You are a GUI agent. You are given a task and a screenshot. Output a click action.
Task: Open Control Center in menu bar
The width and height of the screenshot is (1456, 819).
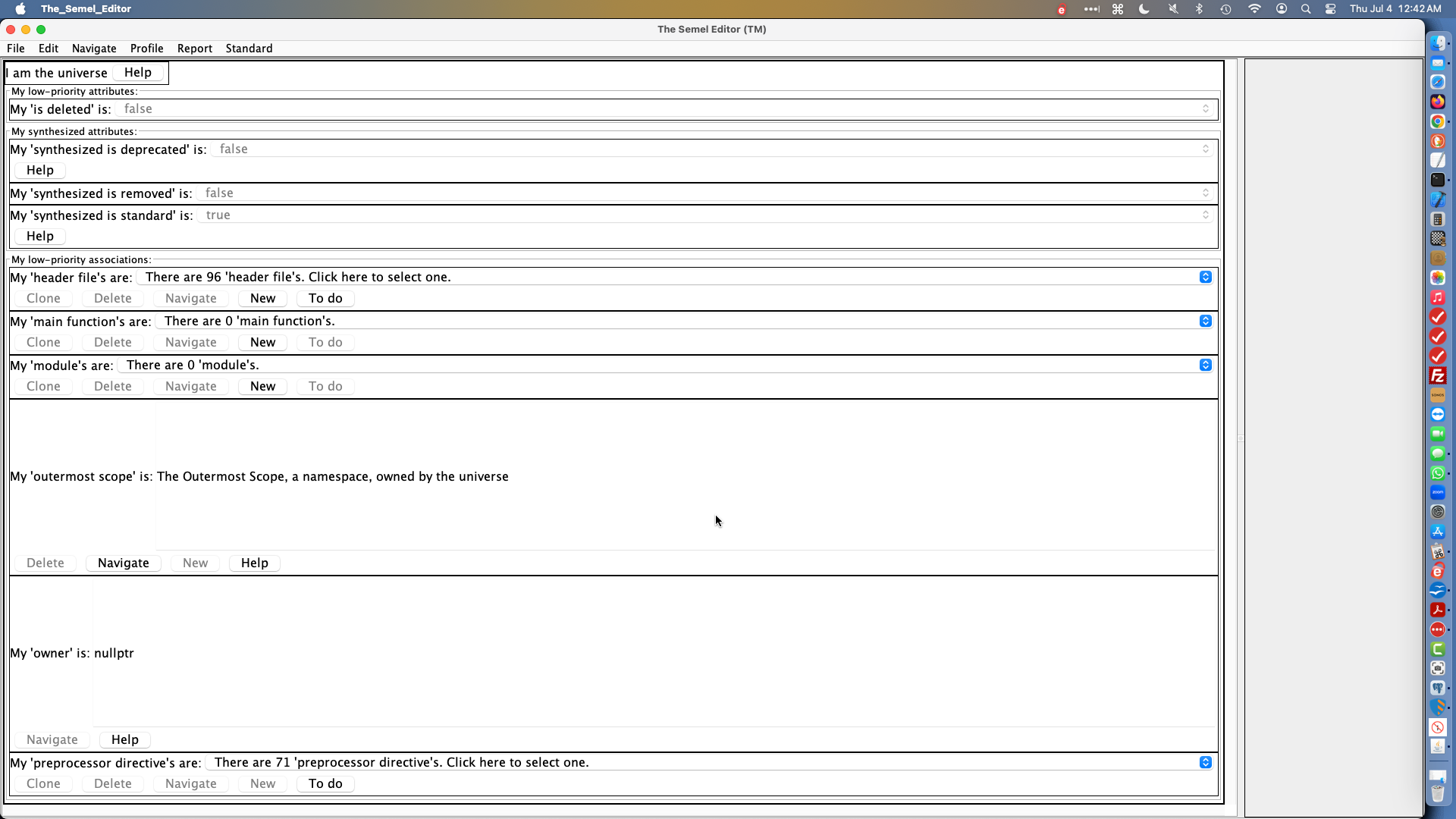coord(1331,9)
